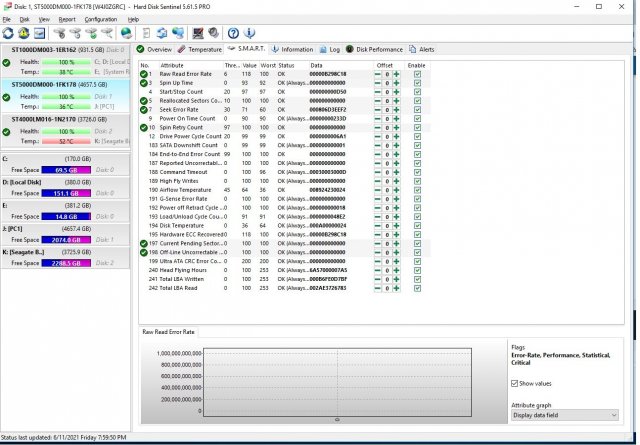Viewport: 640px width, 445px height.
Task: Open the Report menu
Action: [x=67, y=19]
